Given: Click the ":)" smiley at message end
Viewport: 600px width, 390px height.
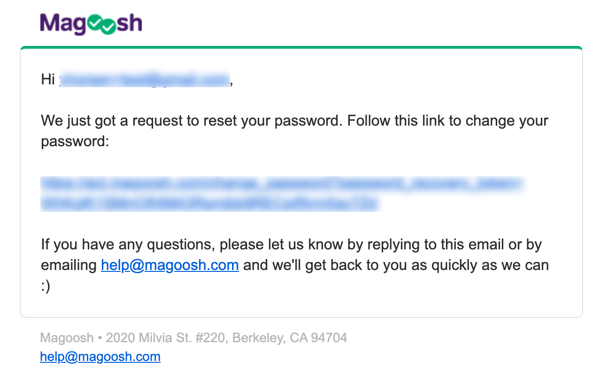Looking at the screenshot, I should point(46,286).
